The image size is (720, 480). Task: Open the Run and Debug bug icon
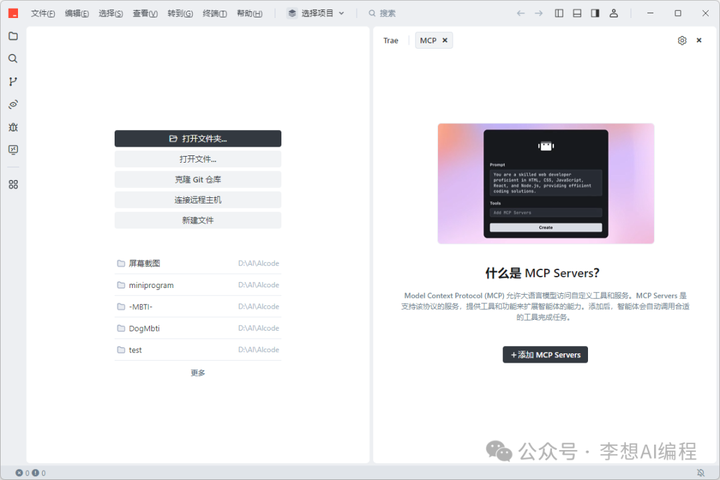coord(13,127)
